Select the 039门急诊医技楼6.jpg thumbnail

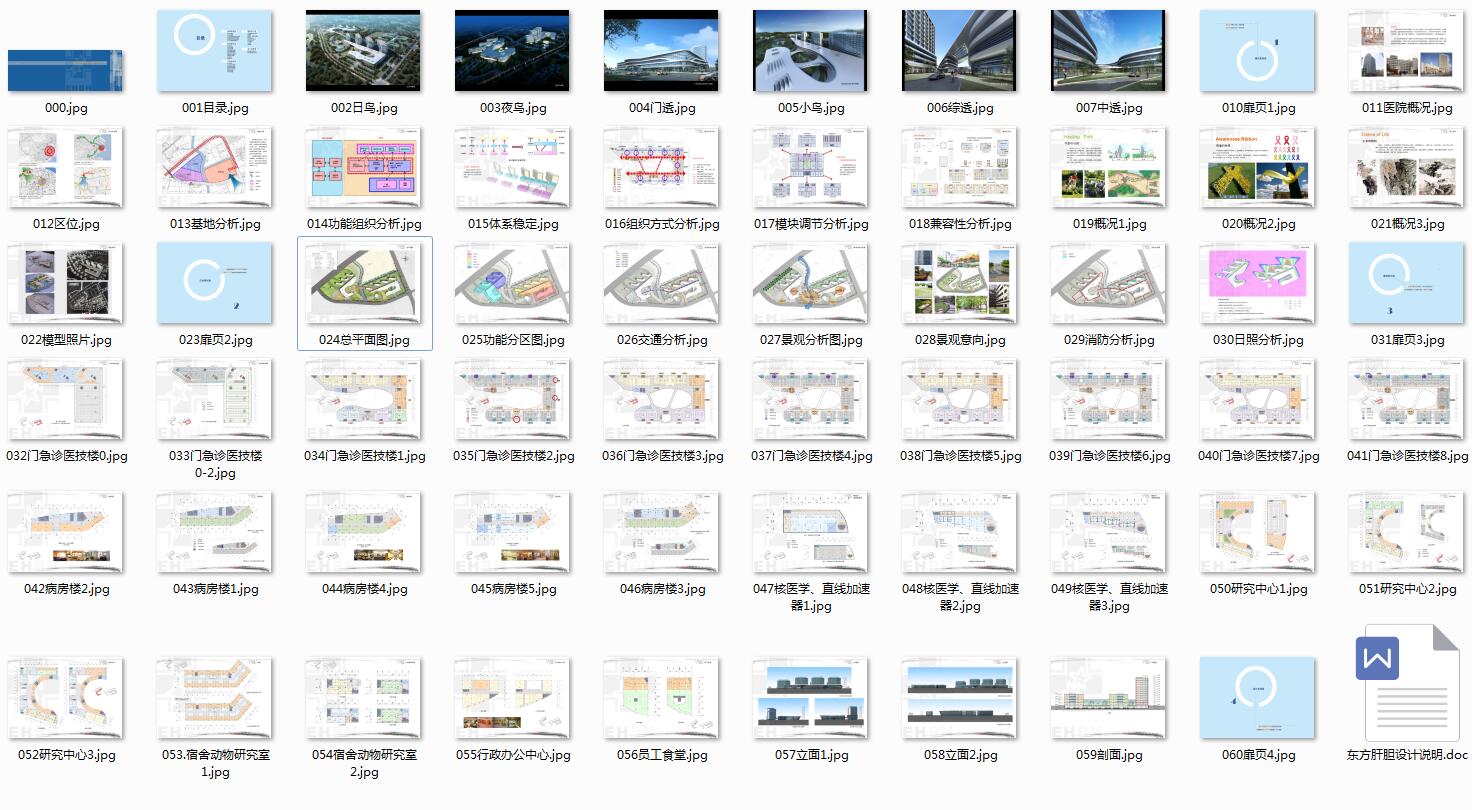click(1109, 399)
